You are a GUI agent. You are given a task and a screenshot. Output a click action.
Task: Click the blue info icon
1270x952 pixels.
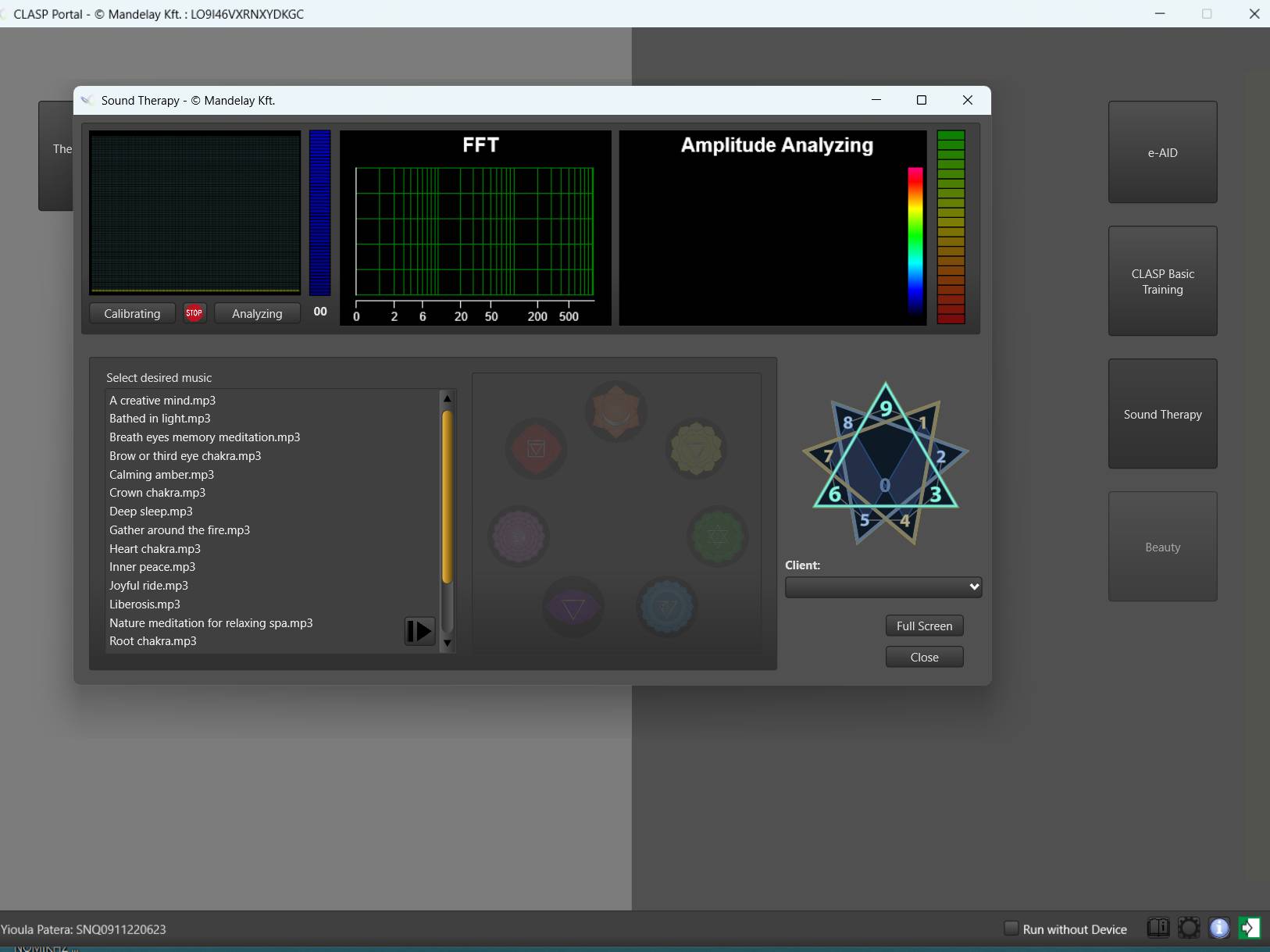click(x=1219, y=928)
